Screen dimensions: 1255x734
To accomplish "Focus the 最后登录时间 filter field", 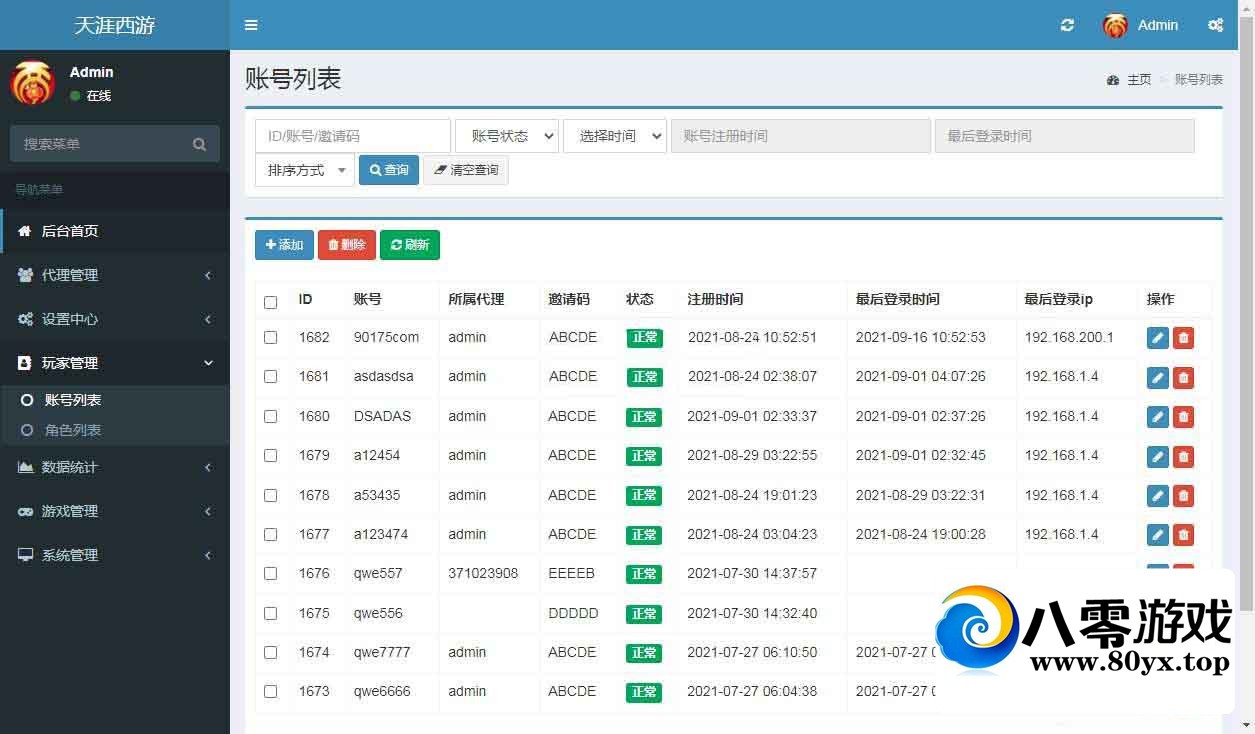I will tap(1065, 136).
